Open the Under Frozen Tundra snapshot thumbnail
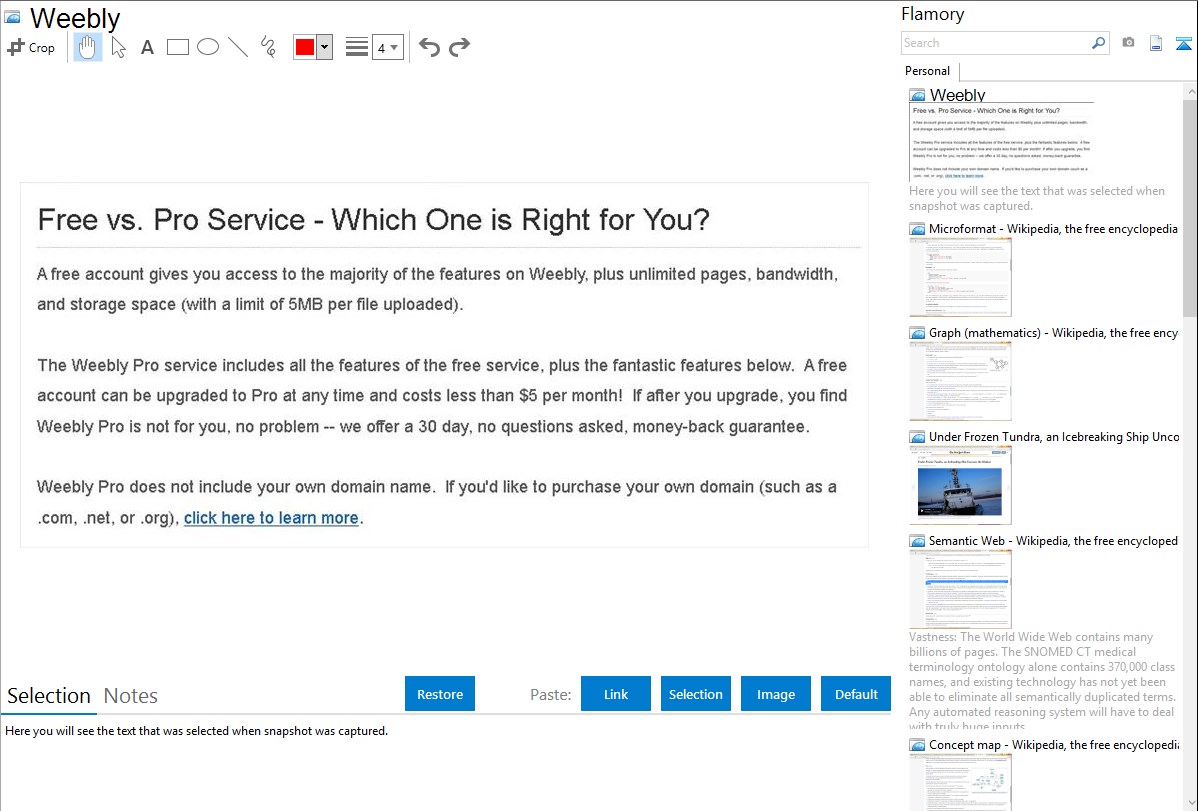Screen dimensions: 1198x811 click(x=960, y=485)
